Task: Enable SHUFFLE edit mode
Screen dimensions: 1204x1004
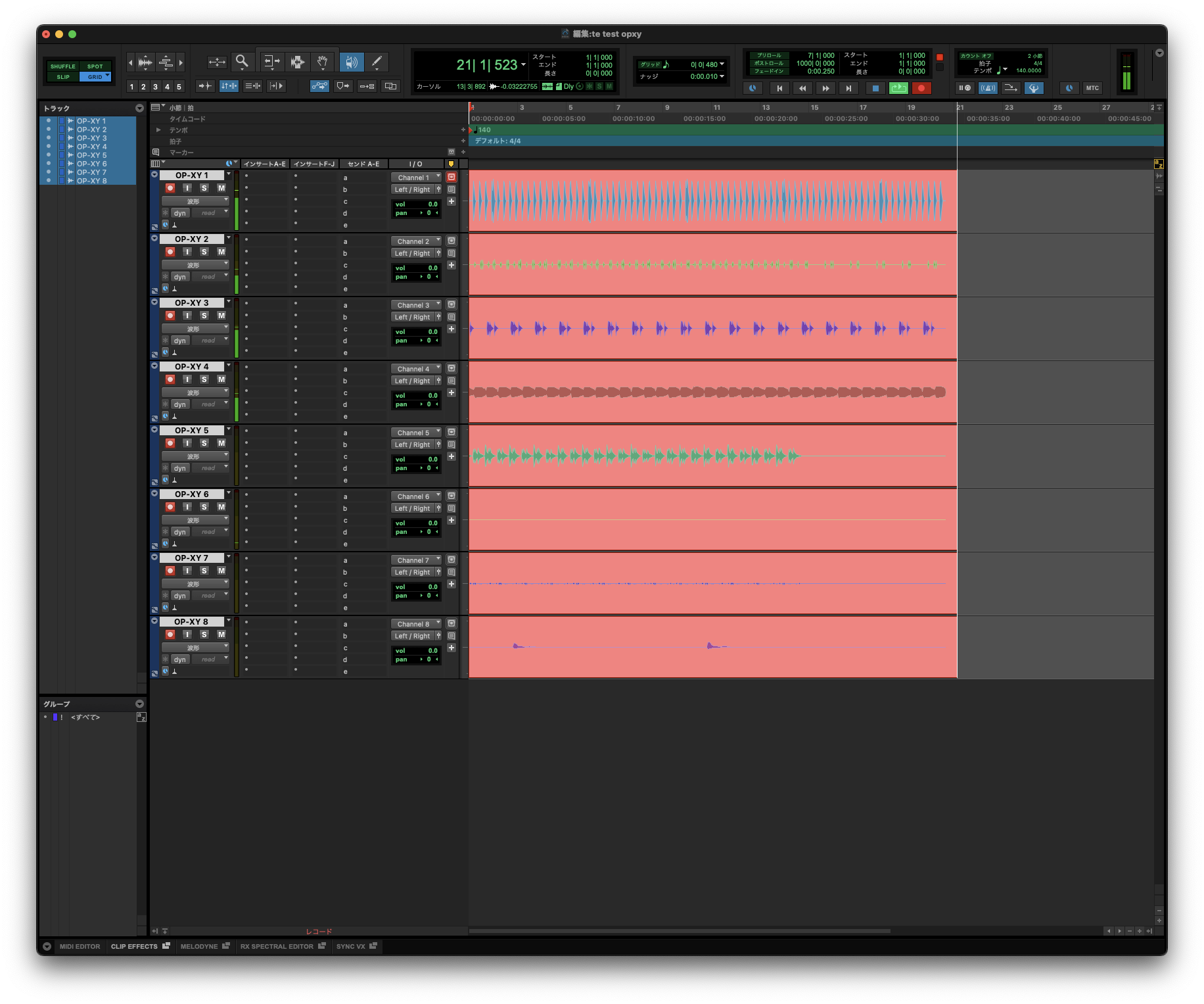Action: click(63, 66)
